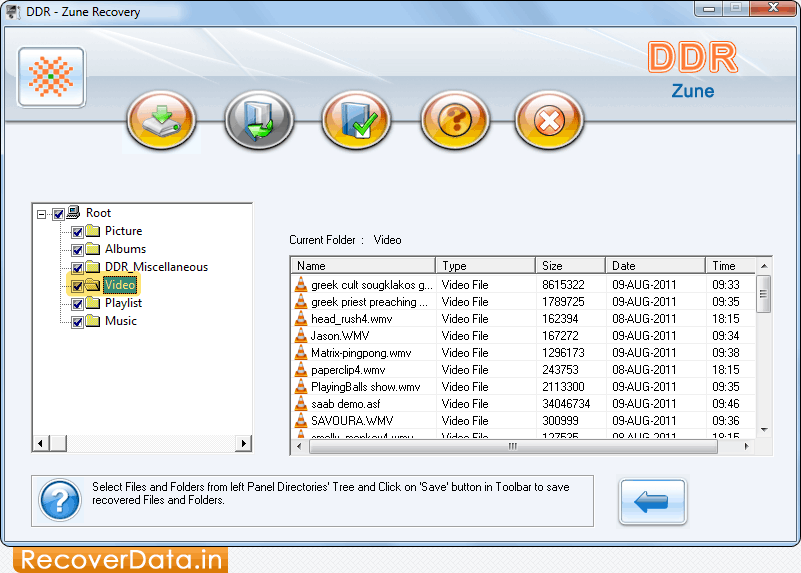The height and width of the screenshot is (573, 801).
Task: Uncheck the Video folder checkbox
Action: [77, 286]
